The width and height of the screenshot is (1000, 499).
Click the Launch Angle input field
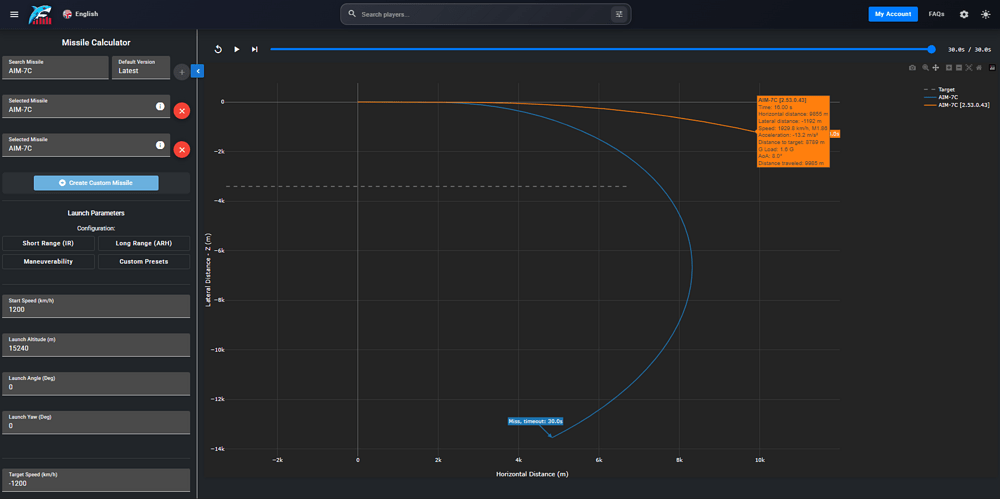96,384
